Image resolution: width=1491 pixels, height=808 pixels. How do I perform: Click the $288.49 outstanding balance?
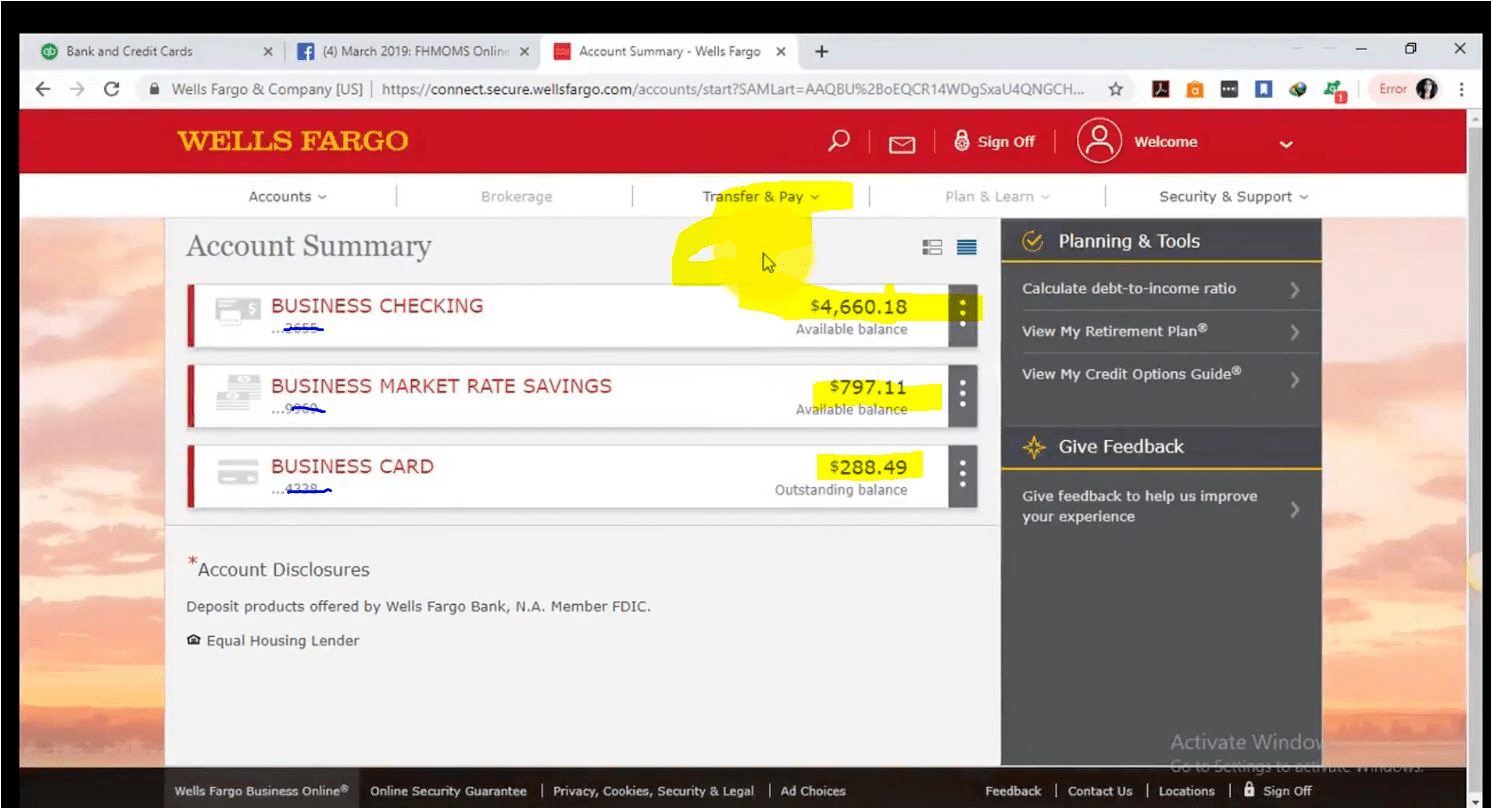point(868,466)
